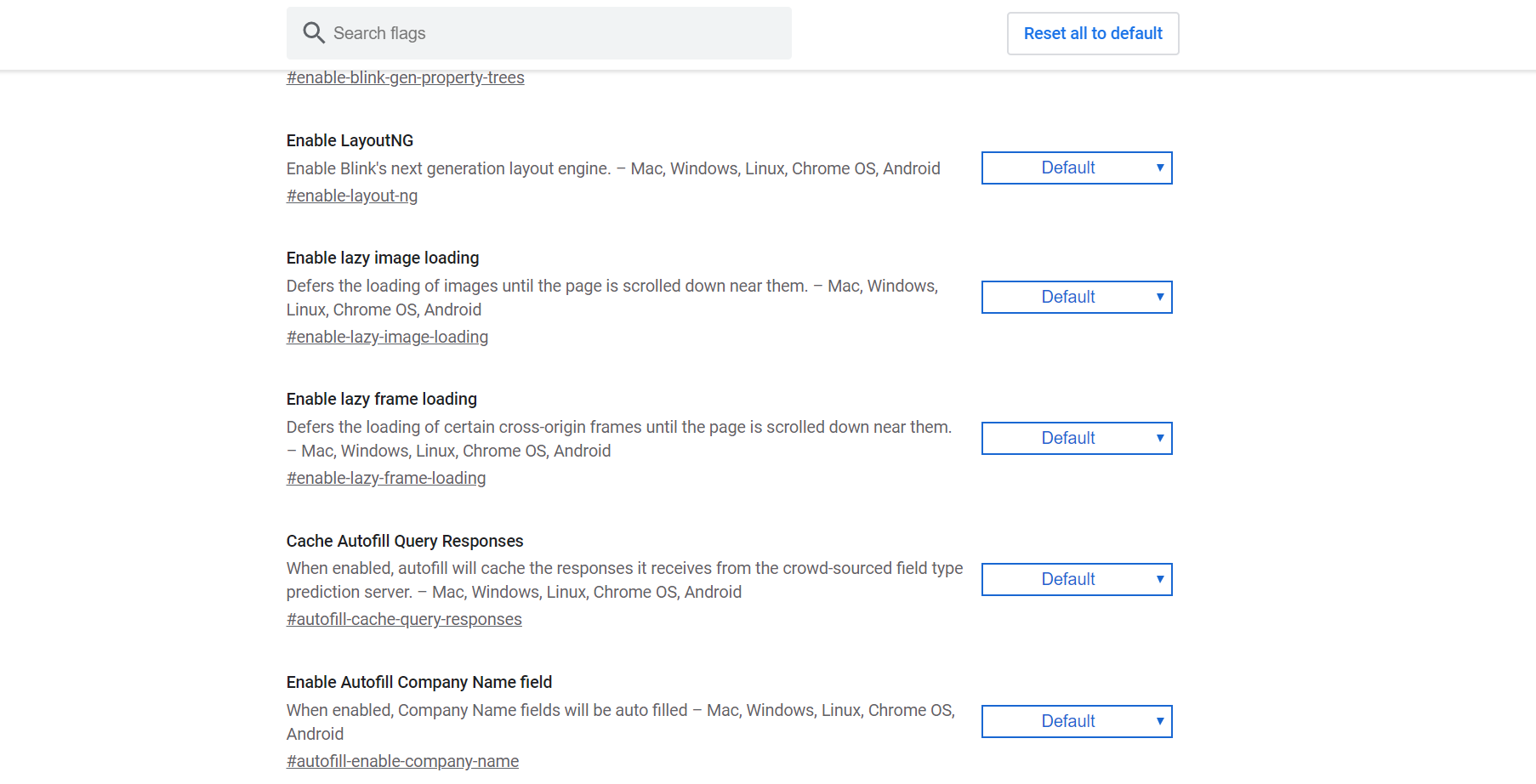The width and height of the screenshot is (1536, 784).
Task: Follow the #enable-layout-ng anchor link
Action: (x=352, y=196)
